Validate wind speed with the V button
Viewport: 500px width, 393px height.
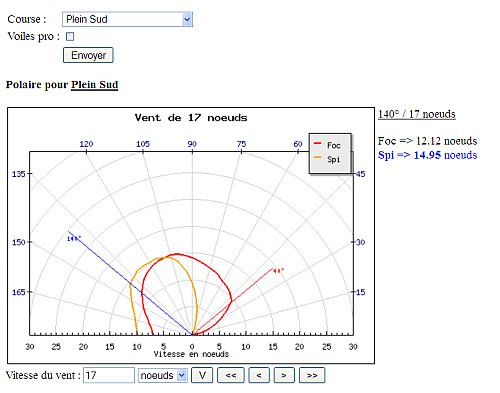(x=202, y=375)
